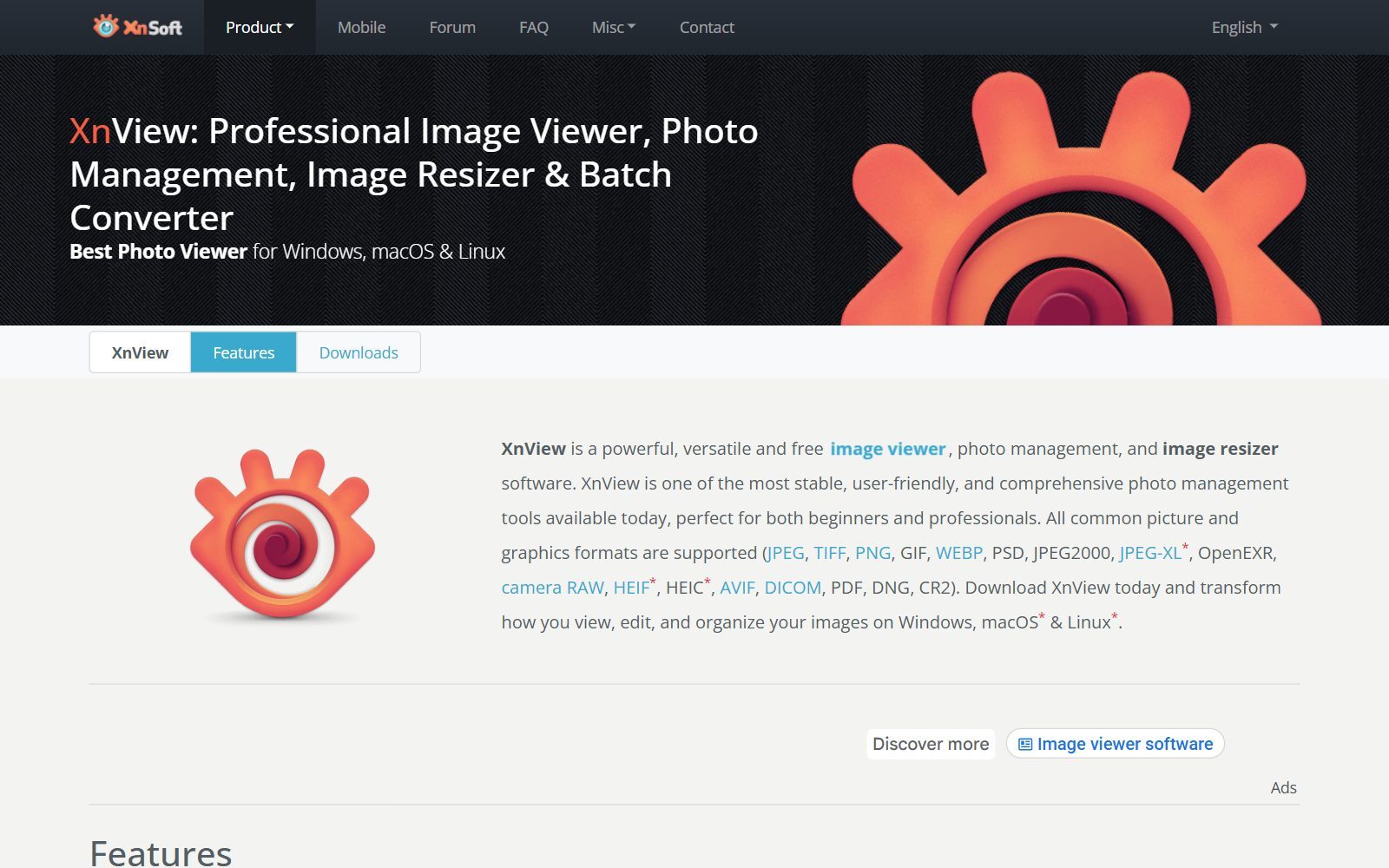
Task: Click the large XnView page heading
Action: point(414,174)
